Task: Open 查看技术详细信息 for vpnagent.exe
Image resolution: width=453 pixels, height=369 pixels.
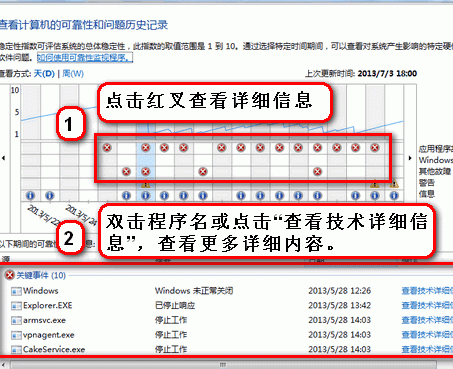Action: click(x=427, y=335)
